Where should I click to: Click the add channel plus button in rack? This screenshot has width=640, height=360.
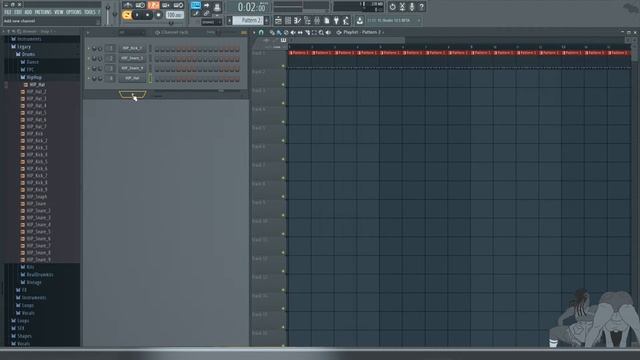click(133, 95)
